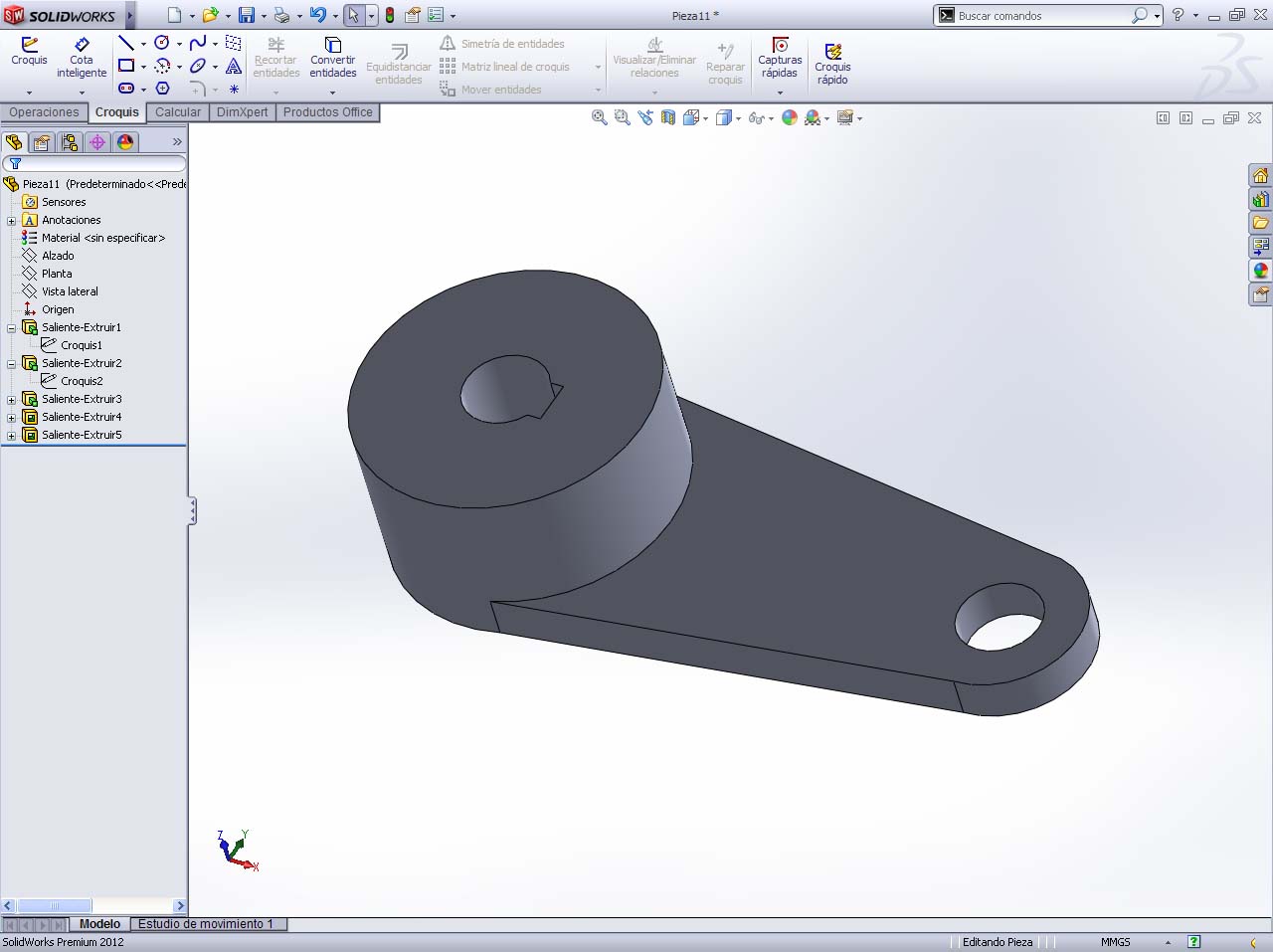The width and height of the screenshot is (1273, 952).
Task: Click the Zoom to Fit icon
Action: pyautogui.click(x=599, y=117)
